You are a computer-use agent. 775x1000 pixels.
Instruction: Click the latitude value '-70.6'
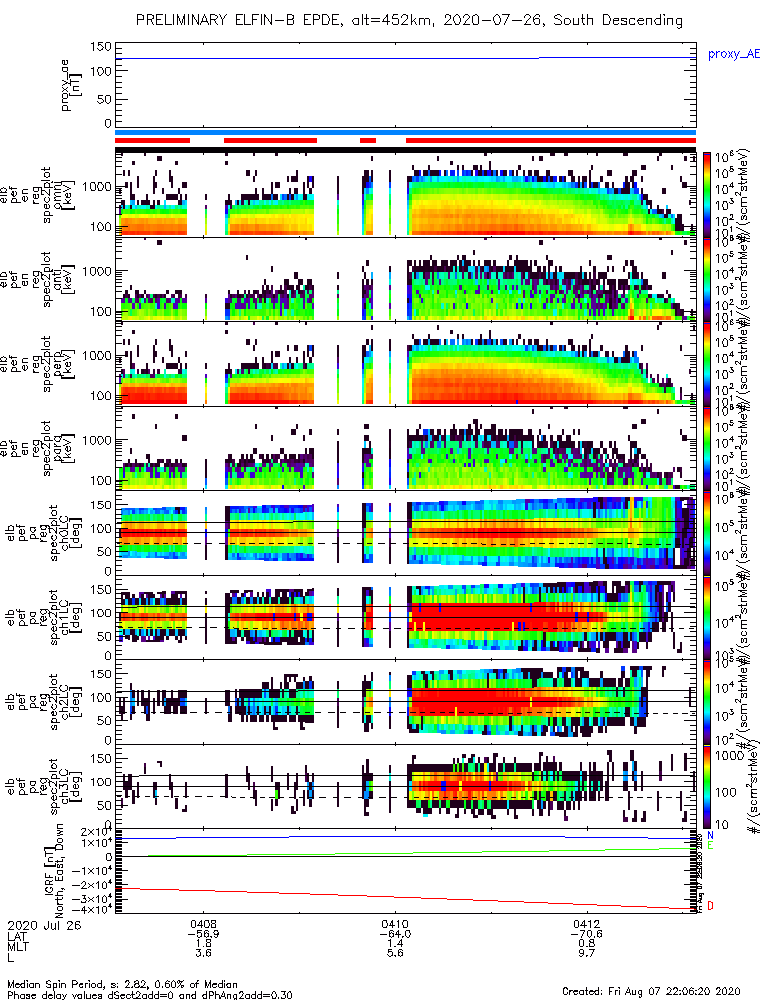tap(586, 934)
